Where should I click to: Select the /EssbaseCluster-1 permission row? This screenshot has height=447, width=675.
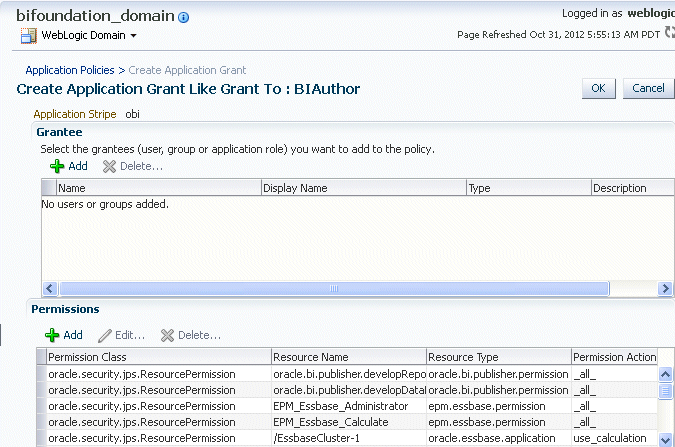pos(347,438)
